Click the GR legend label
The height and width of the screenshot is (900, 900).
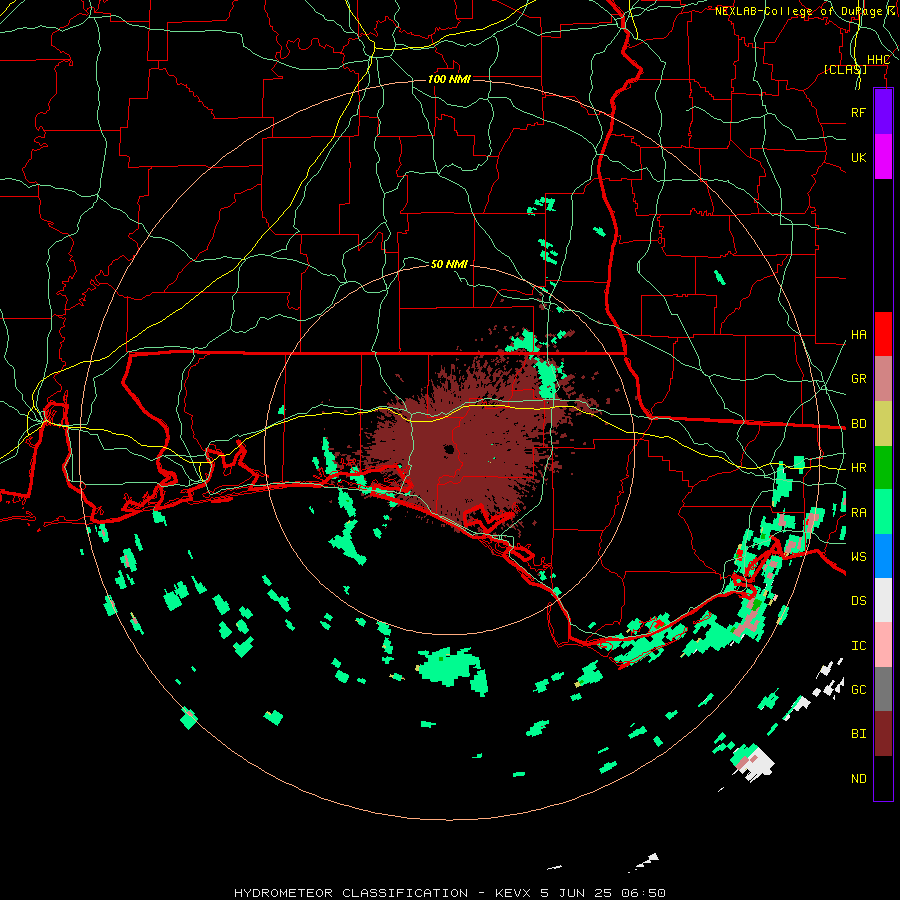(x=859, y=379)
